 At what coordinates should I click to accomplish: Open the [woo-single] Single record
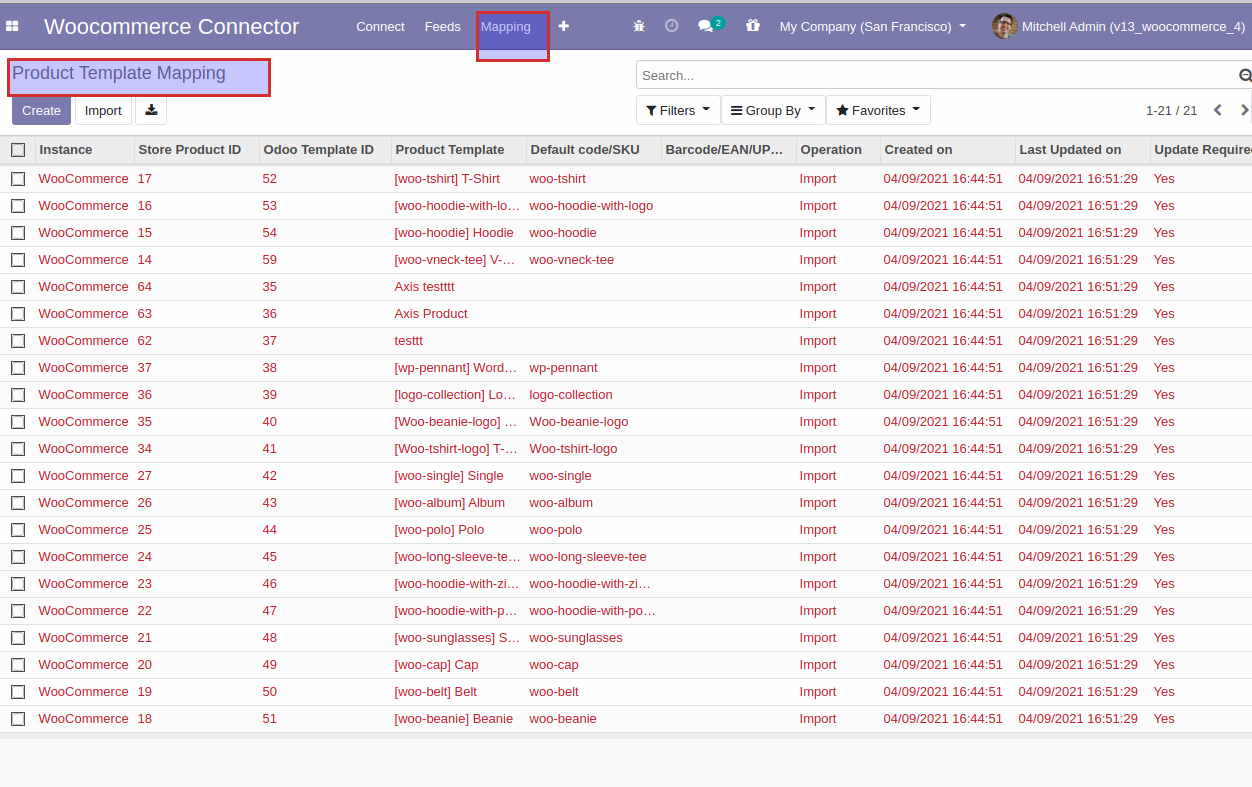click(449, 476)
